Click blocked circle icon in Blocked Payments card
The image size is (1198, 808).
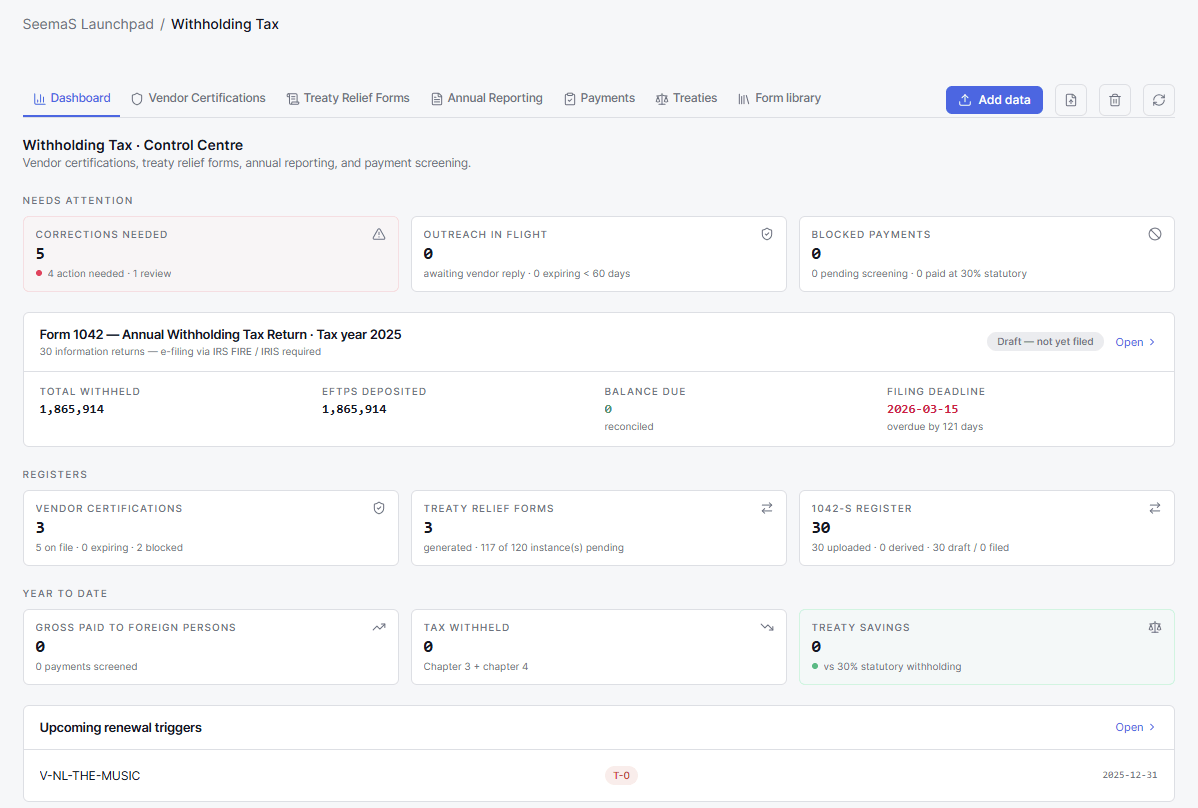point(1154,234)
